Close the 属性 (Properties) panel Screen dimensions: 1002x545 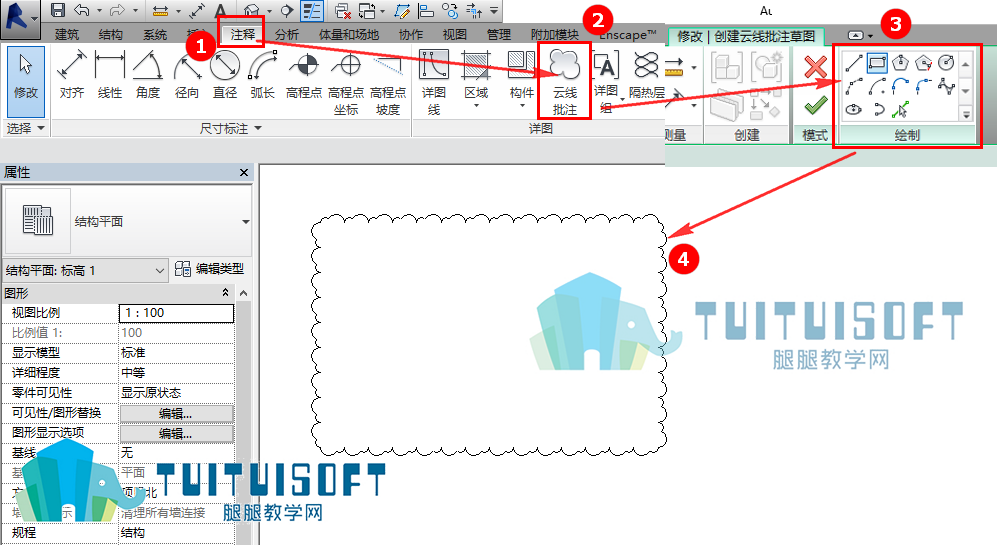(243, 173)
